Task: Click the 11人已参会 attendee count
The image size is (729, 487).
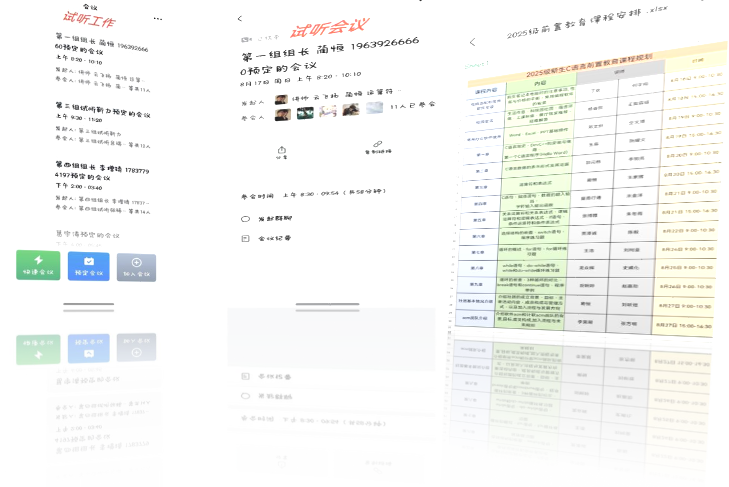Action: click(x=413, y=105)
